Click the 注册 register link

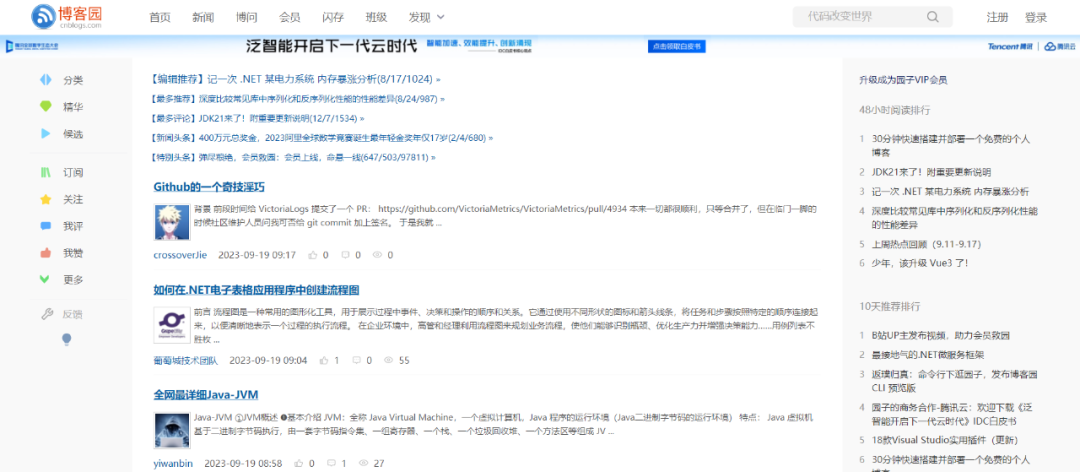(x=997, y=17)
